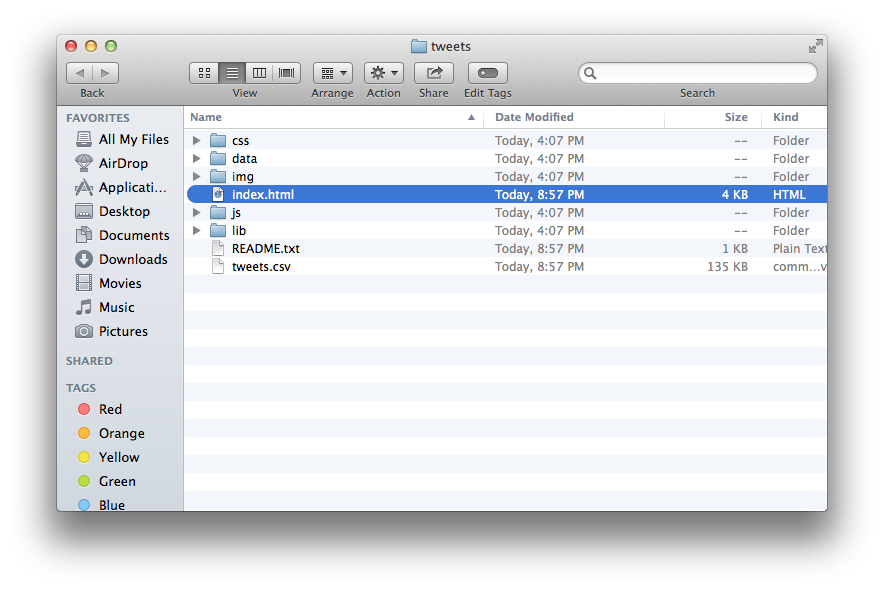The height and width of the screenshot is (590, 884).
Task: Click the Share toolbar button
Action: click(434, 73)
